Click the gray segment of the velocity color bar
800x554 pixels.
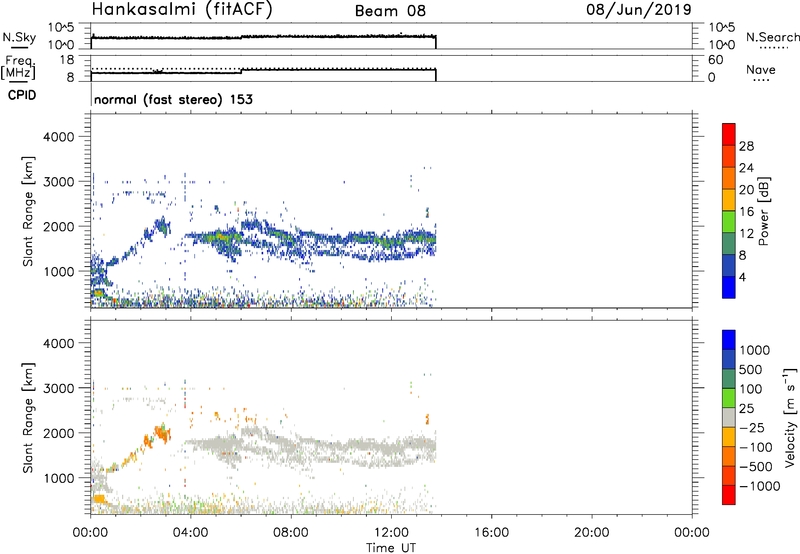pyautogui.click(x=729, y=417)
